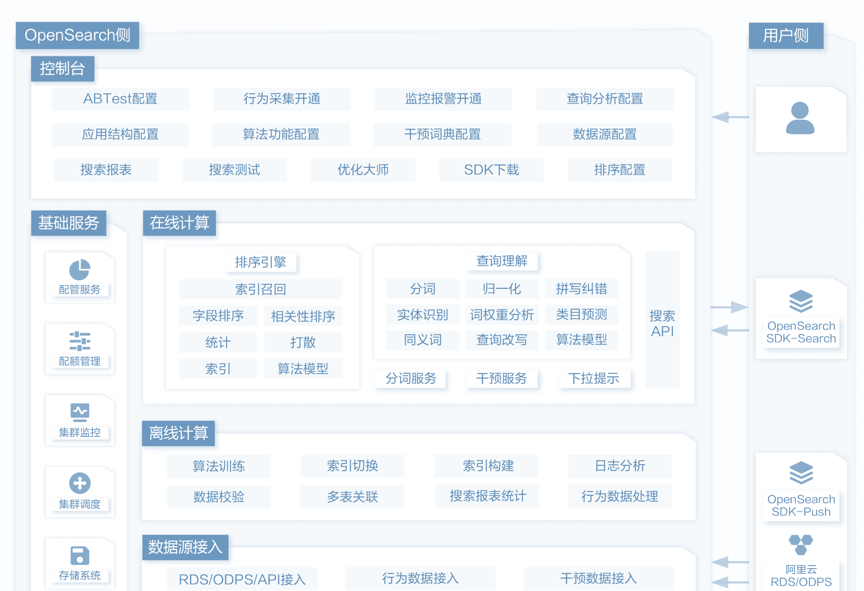The height and width of the screenshot is (591, 864).
Task: Click the 应用结构配置 box
Action: 120,134
